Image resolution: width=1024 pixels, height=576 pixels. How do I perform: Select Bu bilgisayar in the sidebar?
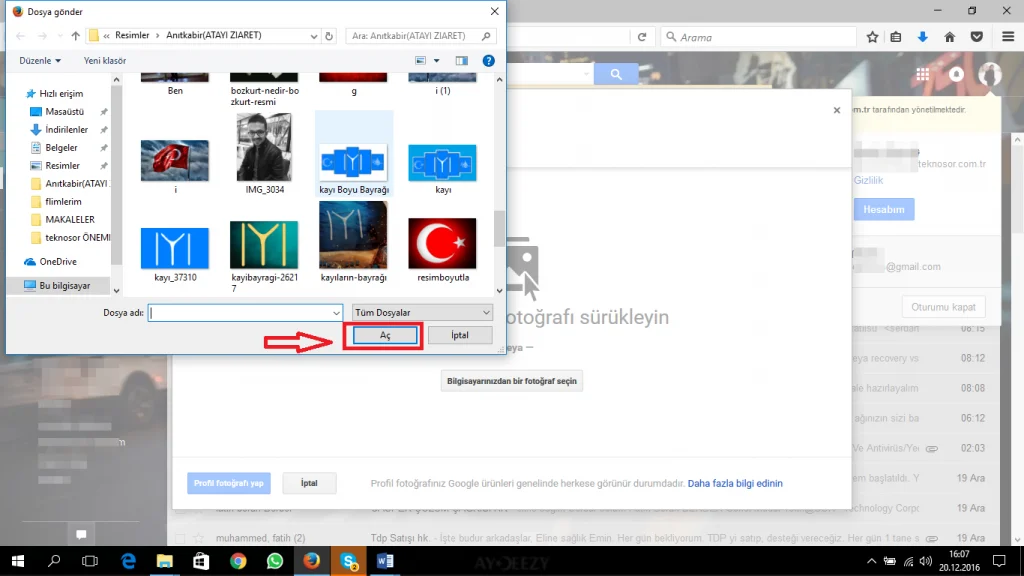[x=64, y=285]
